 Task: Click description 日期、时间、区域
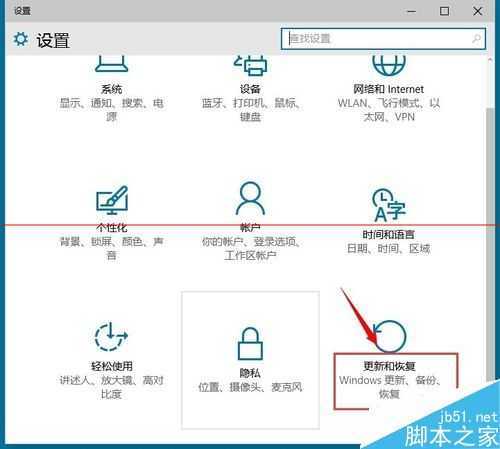pos(389,249)
